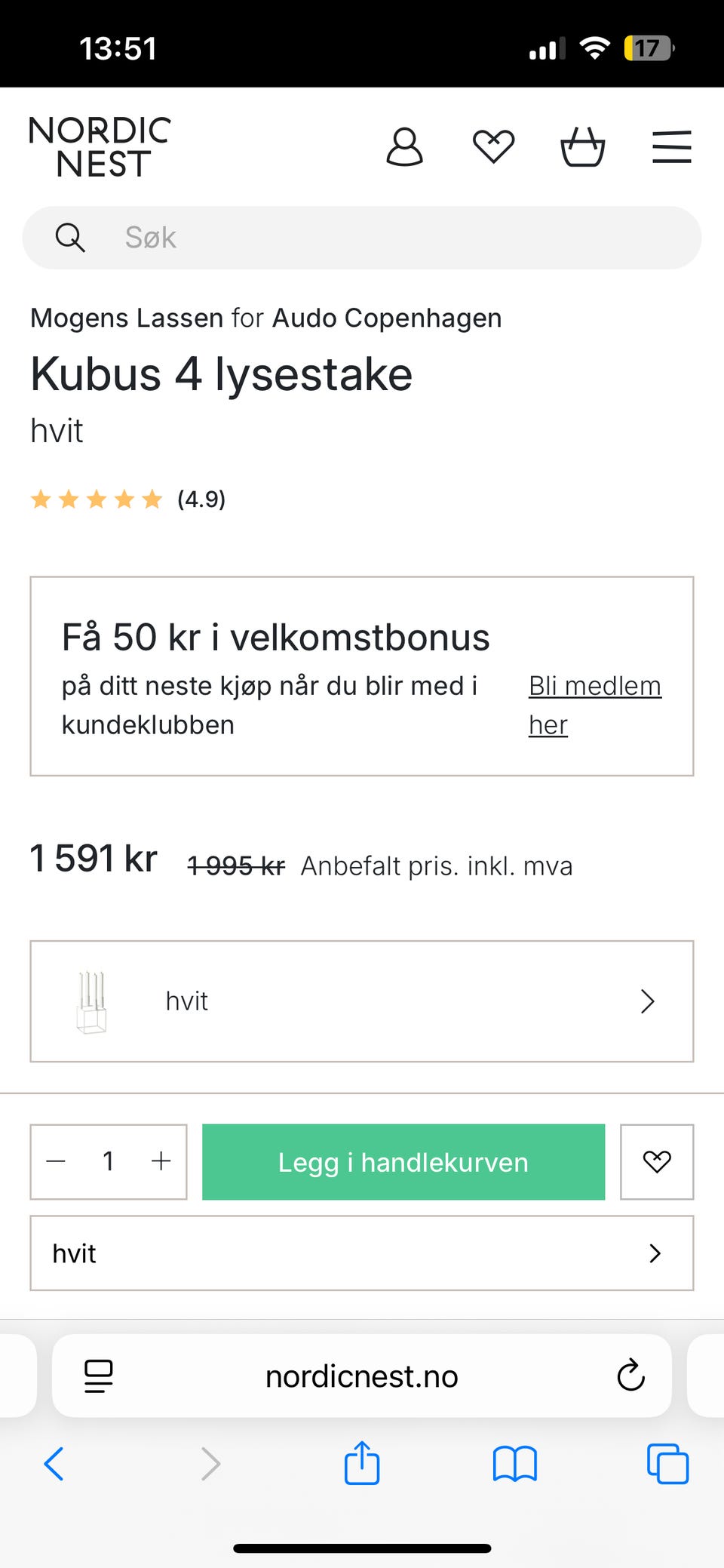Viewport: 724px width, 1568px height.
Task: Decrease quantity with minus button
Action: click(56, 1161)
